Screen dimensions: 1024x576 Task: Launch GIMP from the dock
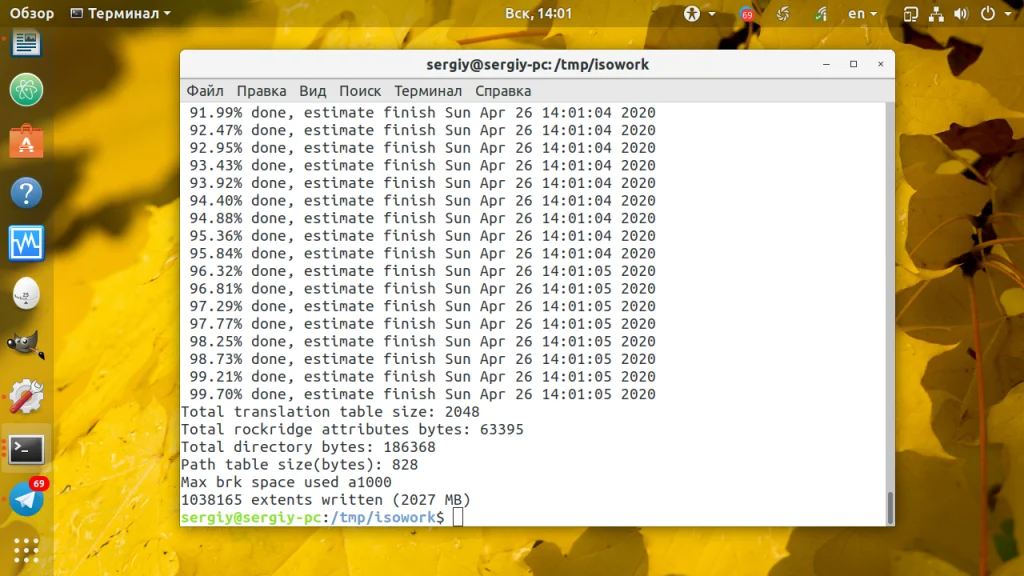coord(26,345)
